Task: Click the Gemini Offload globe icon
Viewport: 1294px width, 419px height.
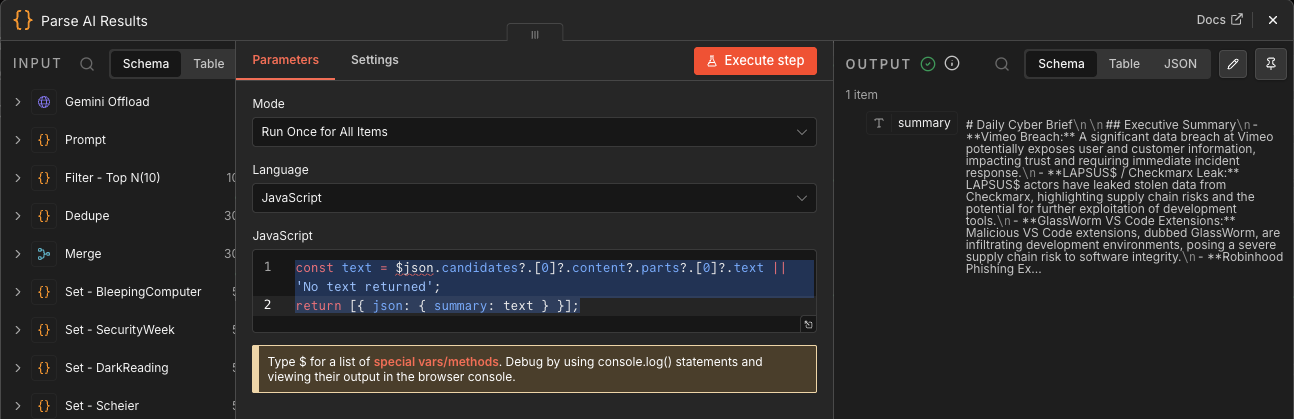Action: (43, 102)
